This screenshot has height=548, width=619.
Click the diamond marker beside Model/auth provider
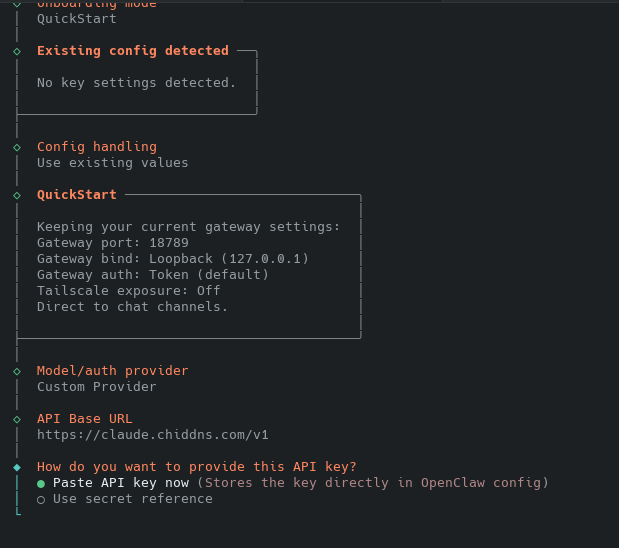[x=17, y=371]
